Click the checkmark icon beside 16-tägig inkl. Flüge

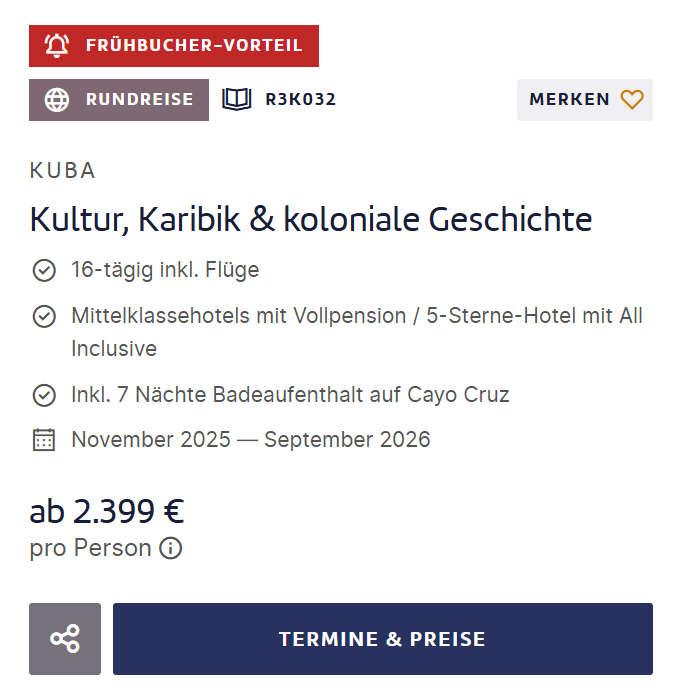pyautogui.click(x=44, y=270)
